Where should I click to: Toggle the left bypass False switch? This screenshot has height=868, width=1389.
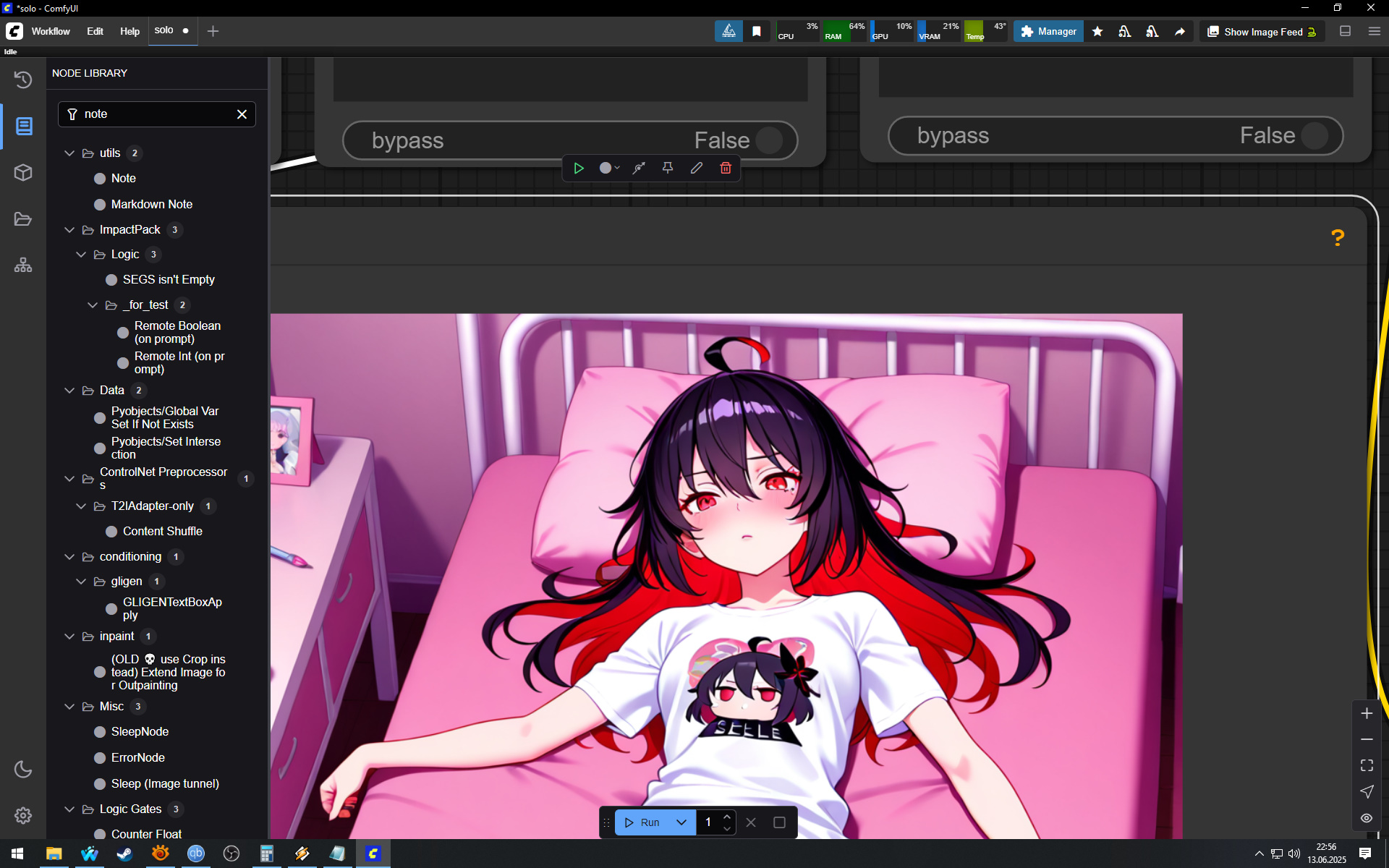[570, 140]
